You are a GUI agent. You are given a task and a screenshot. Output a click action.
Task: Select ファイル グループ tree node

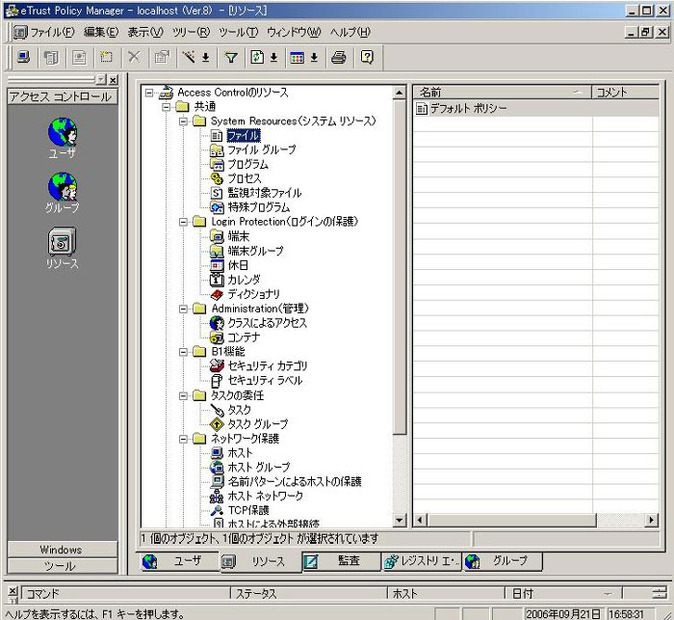[261, 150]
